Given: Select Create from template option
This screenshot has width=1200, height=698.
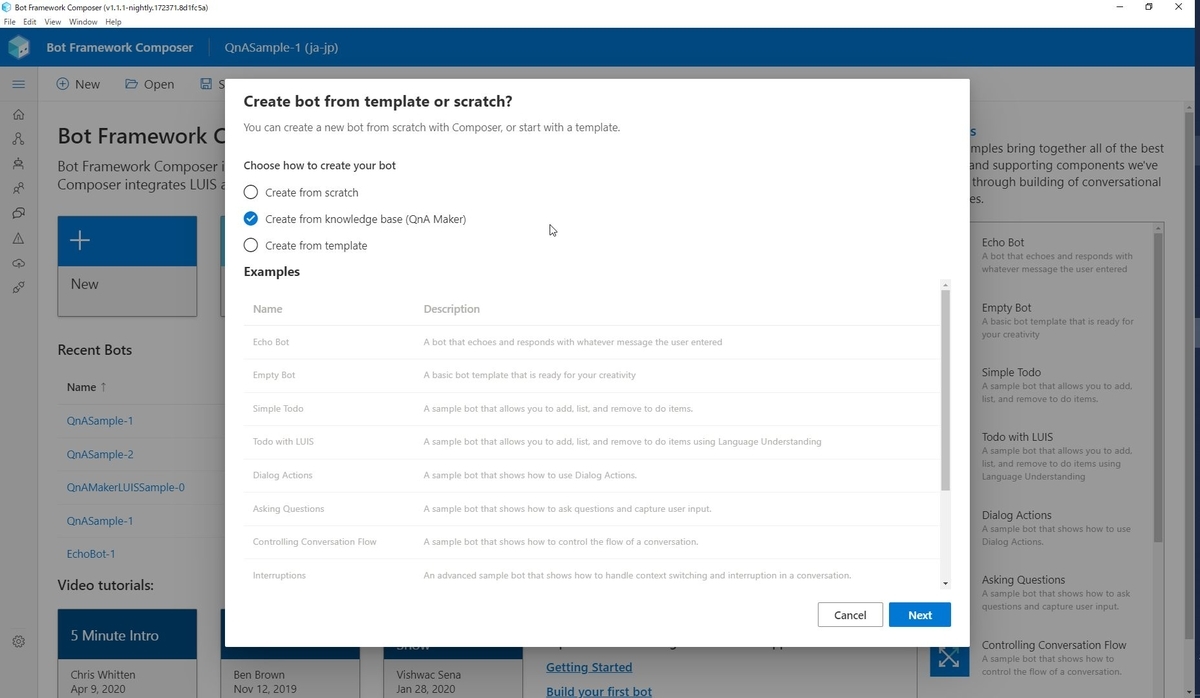Looking at the screenshot, I should coord(305,245).
